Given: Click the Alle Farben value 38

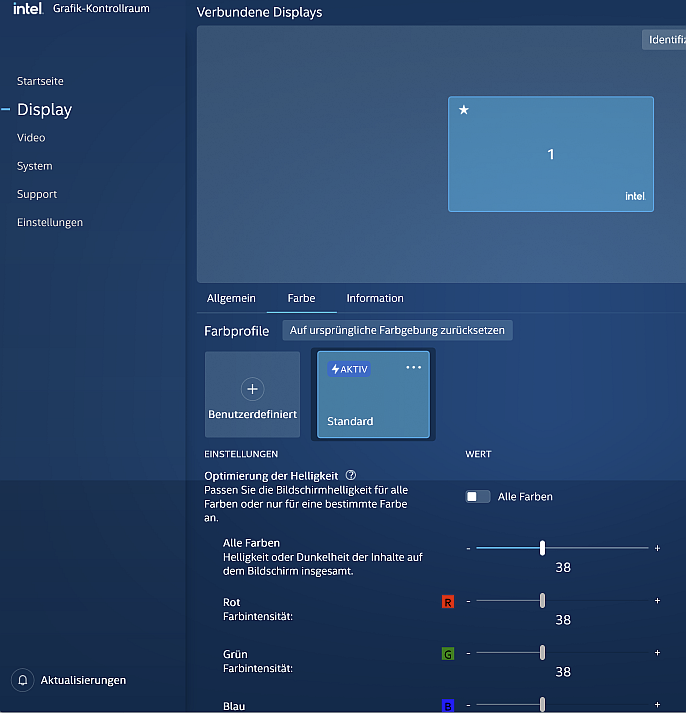Looking at the screenshot, I should point(563,567).
